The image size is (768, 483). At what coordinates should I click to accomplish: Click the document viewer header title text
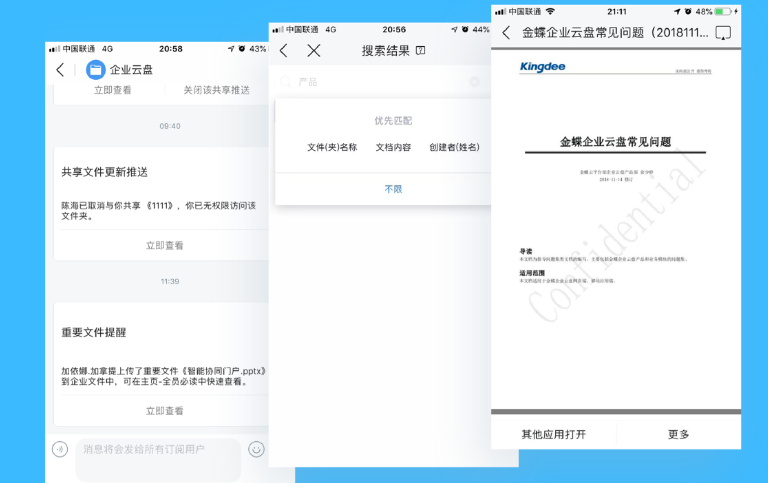pos(615,33)
